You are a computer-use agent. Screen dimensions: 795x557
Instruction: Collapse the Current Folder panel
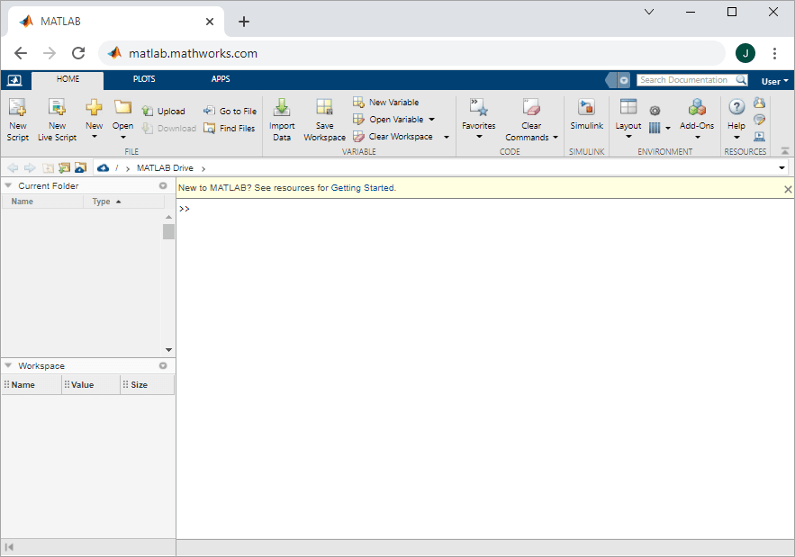9,186
